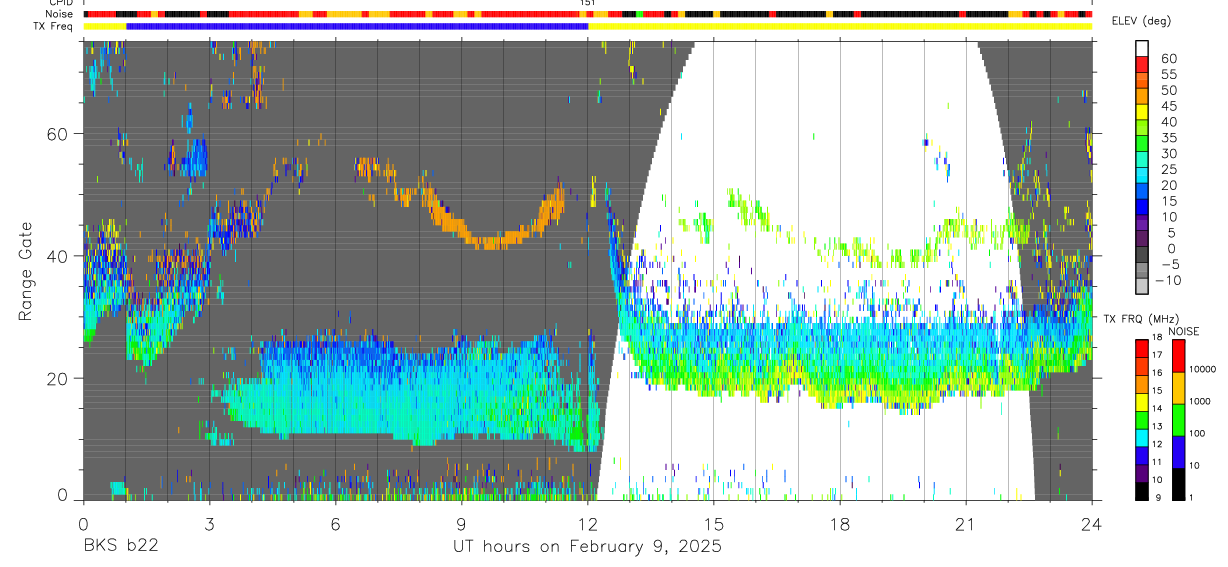The image size is (1228, 567).
Task: Click the 'TX Freq' row label at top left
Action: (x=55, y=26)
